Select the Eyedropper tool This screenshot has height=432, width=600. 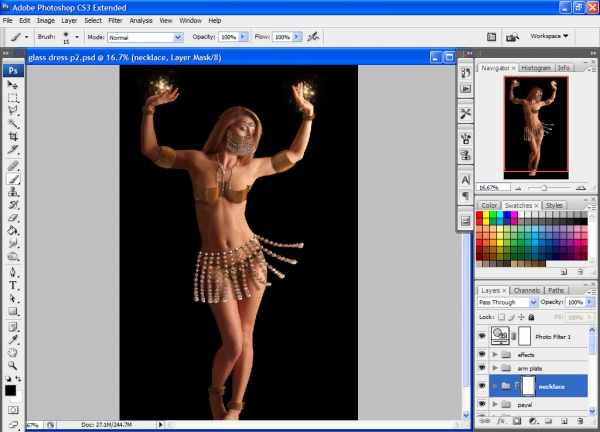[x=13, y=340]
